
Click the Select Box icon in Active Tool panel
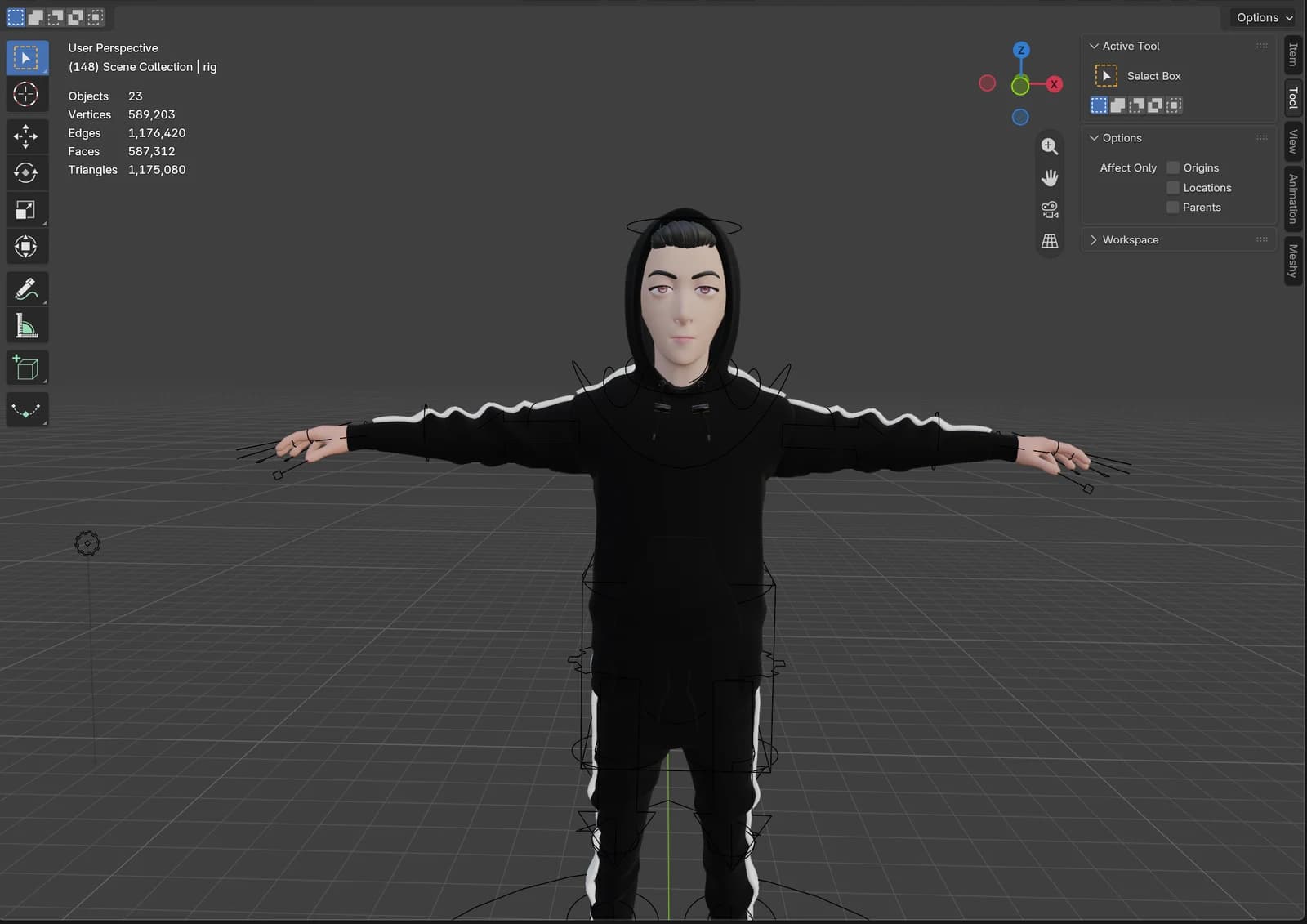(x=1106, y=76)
